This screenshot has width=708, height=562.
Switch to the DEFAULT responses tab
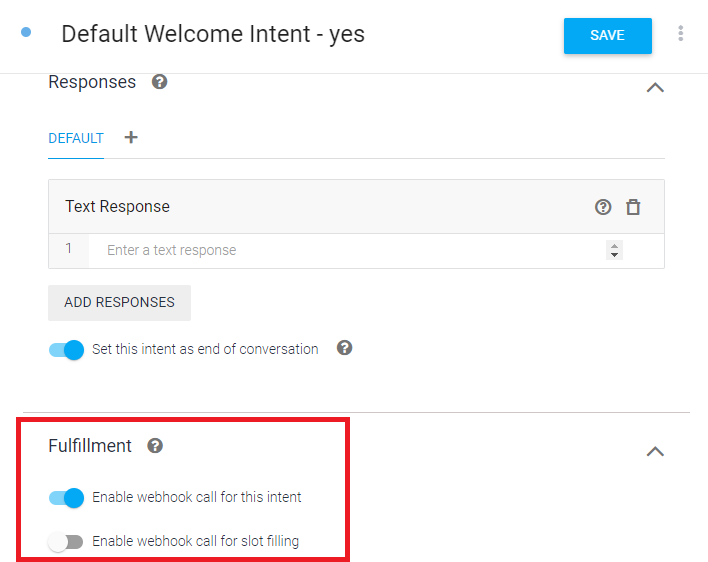(x=76, y=138)
